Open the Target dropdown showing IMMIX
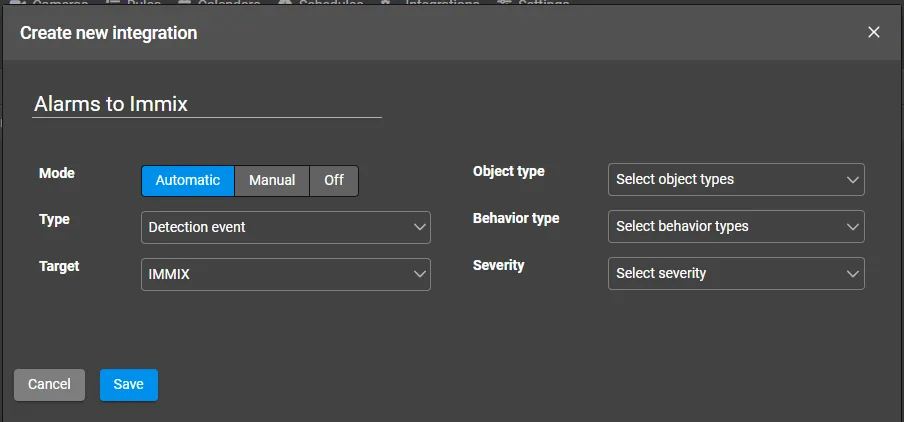 286,274
